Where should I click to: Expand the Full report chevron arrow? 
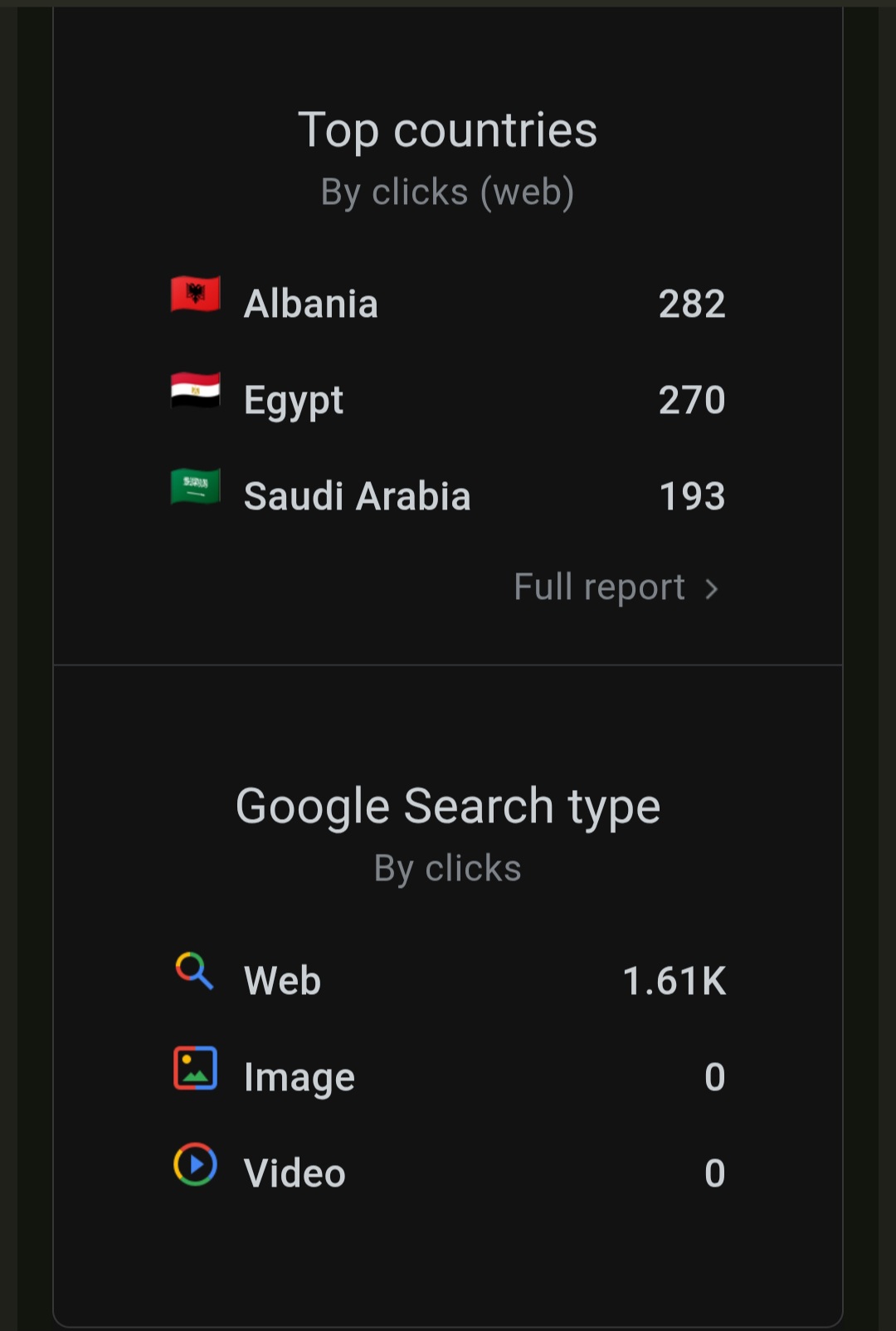[711, 589]
